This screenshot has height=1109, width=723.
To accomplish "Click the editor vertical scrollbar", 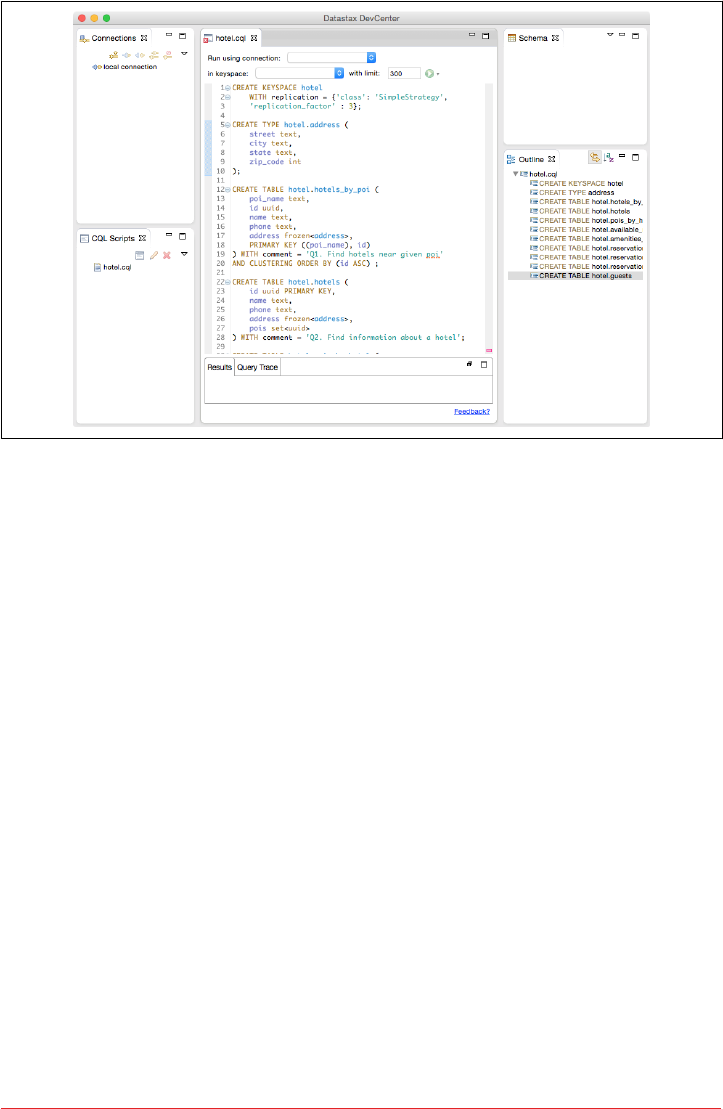I will [489, 217].
